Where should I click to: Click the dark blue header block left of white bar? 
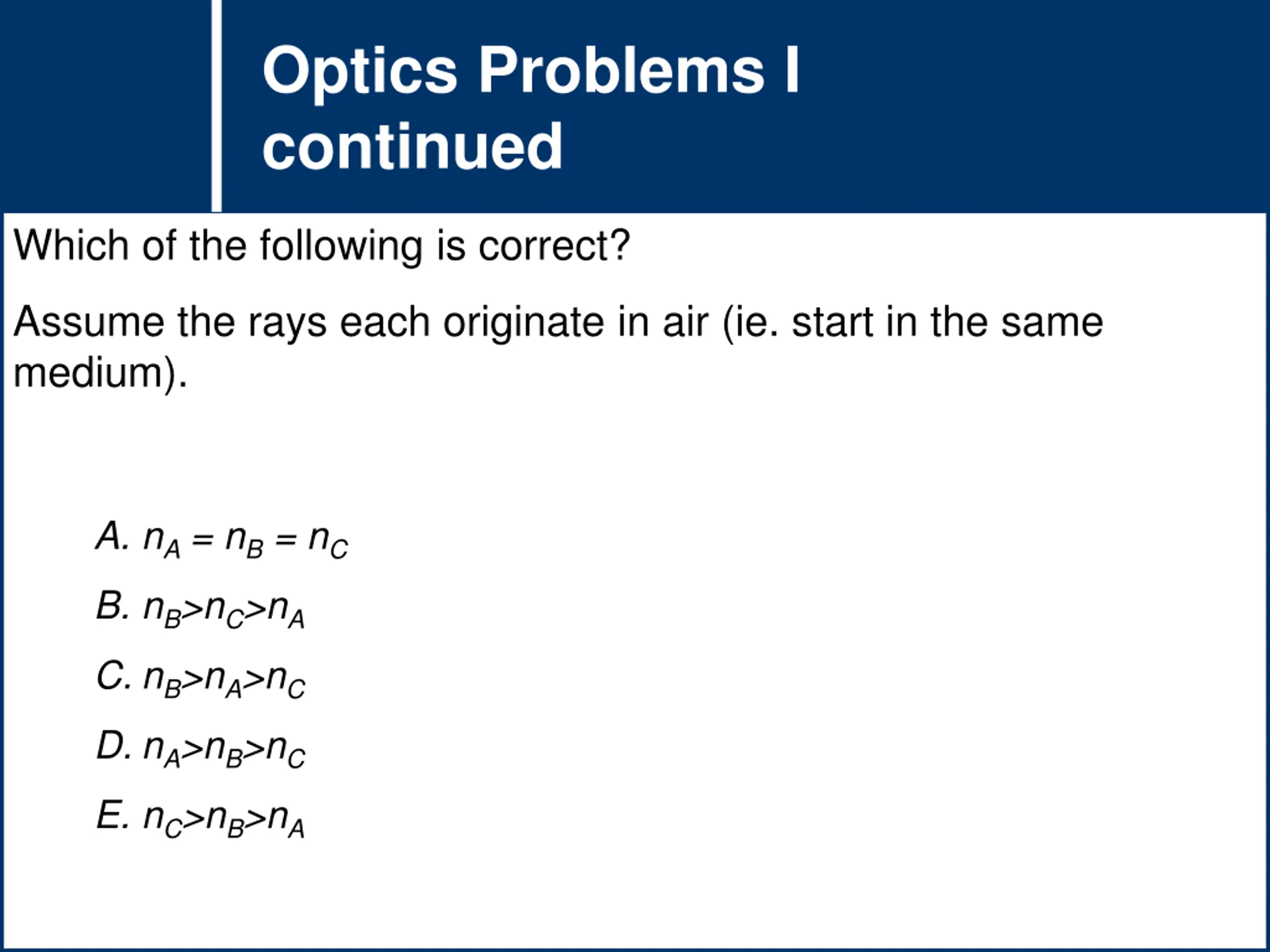(x=106, y=106)
